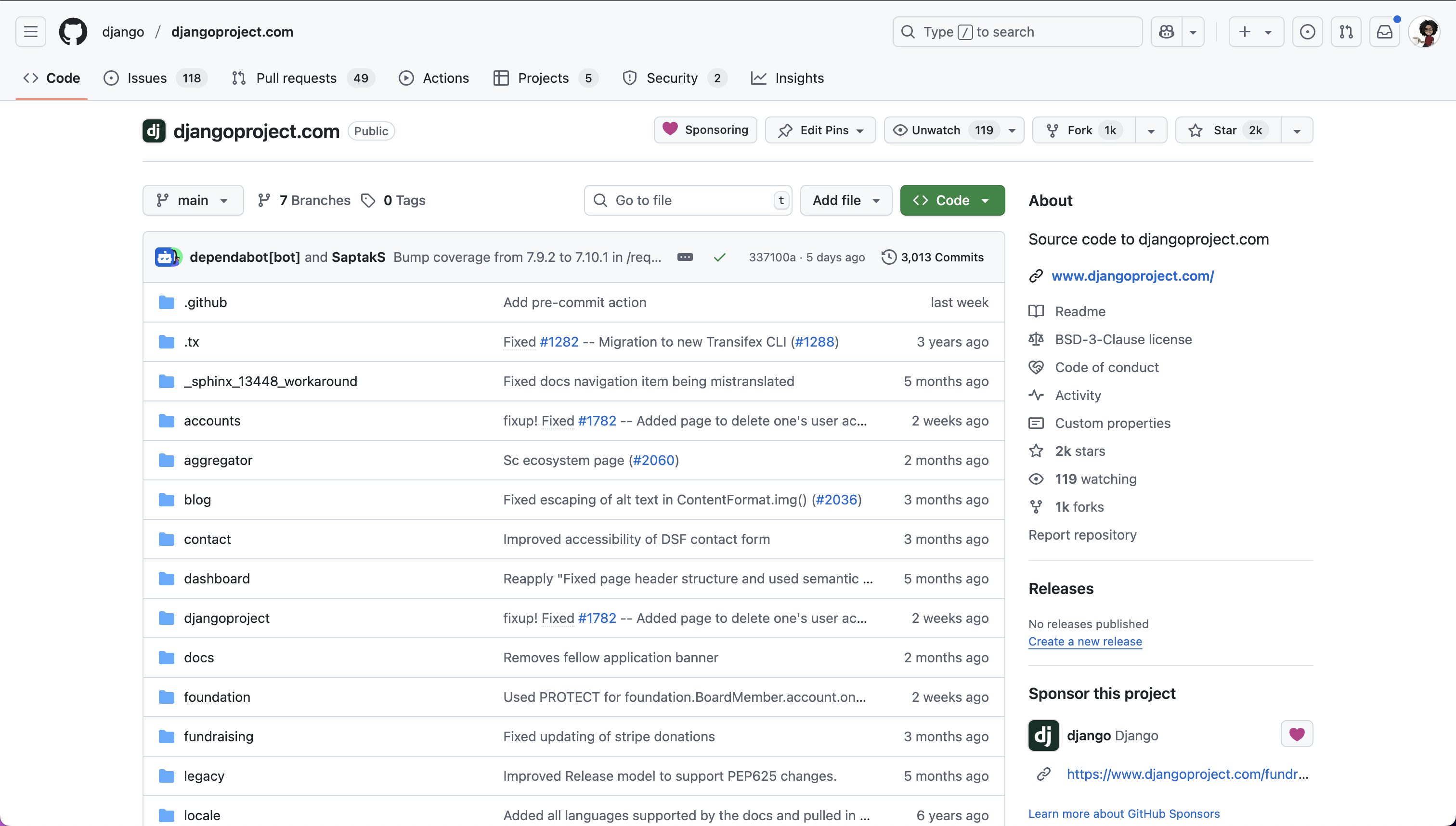Star the repository

(1228, 130)
